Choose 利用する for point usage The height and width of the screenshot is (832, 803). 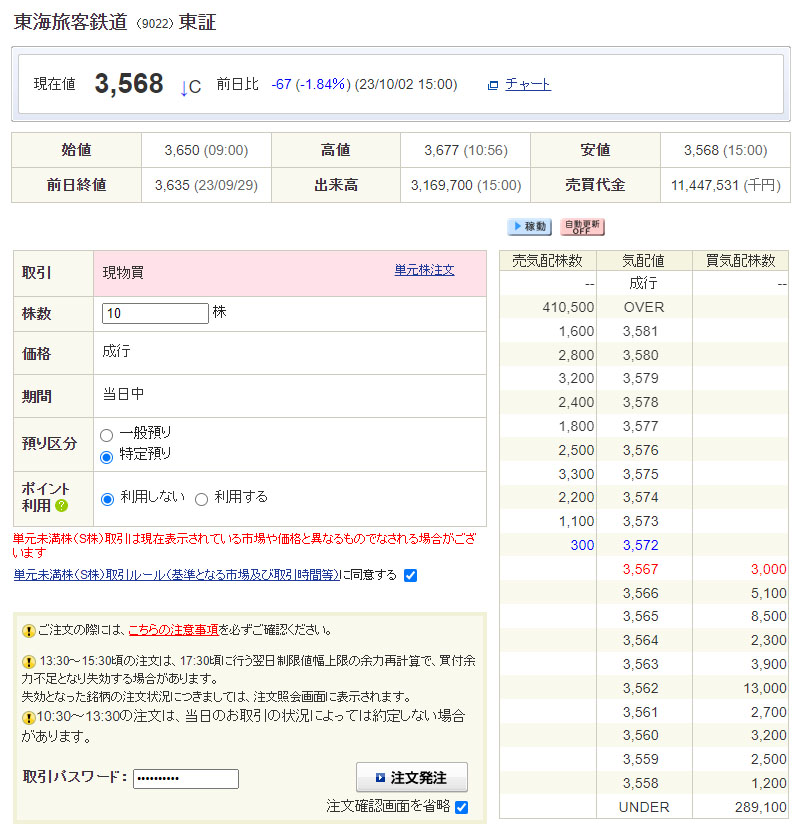201,499
